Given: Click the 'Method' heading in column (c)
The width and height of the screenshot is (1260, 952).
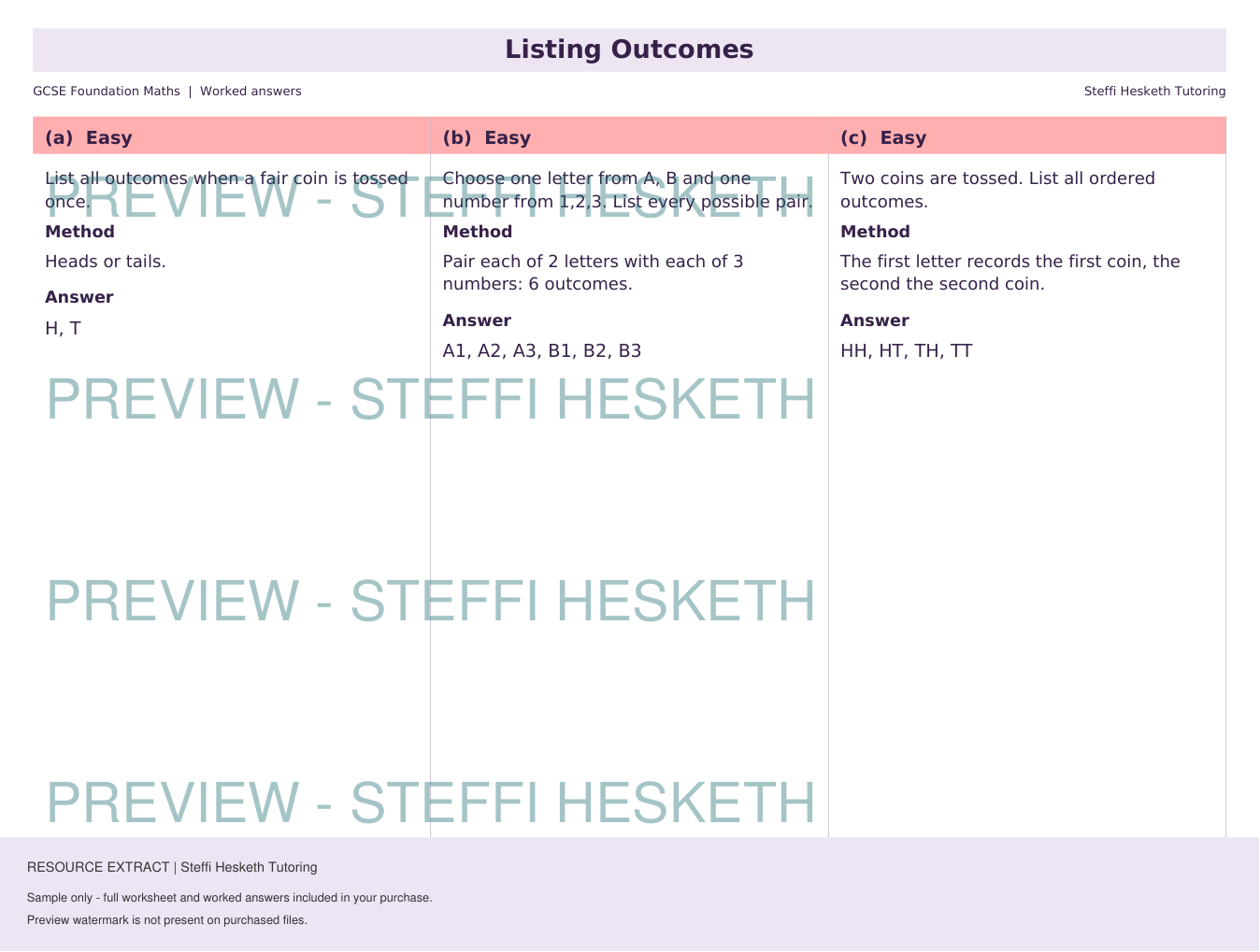Looking at the screenshot, I should coord(875,232).
